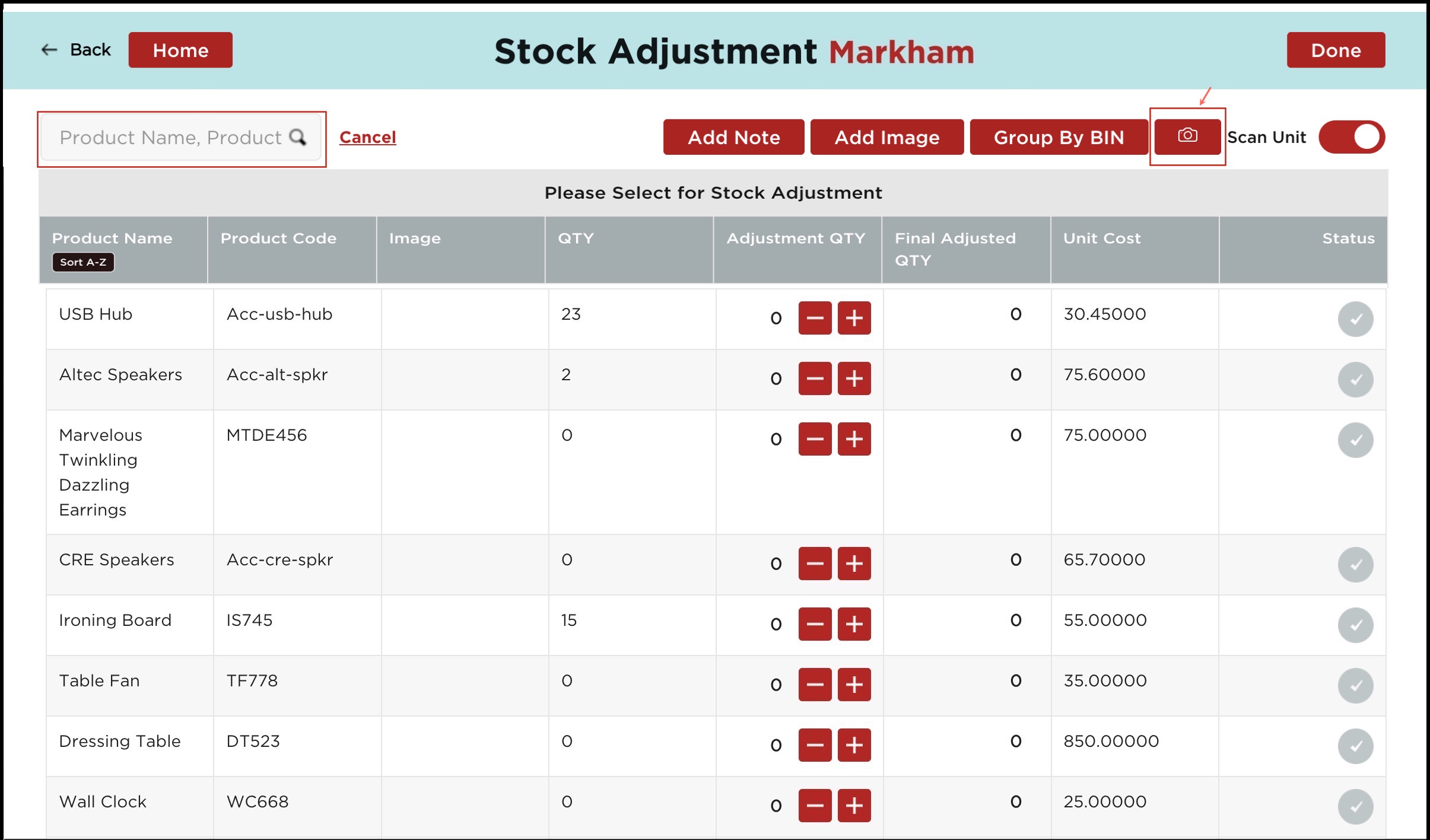Click the search magnifier icon
The height and width of the screenshot is (840, 1430).
tap(298, 138)
